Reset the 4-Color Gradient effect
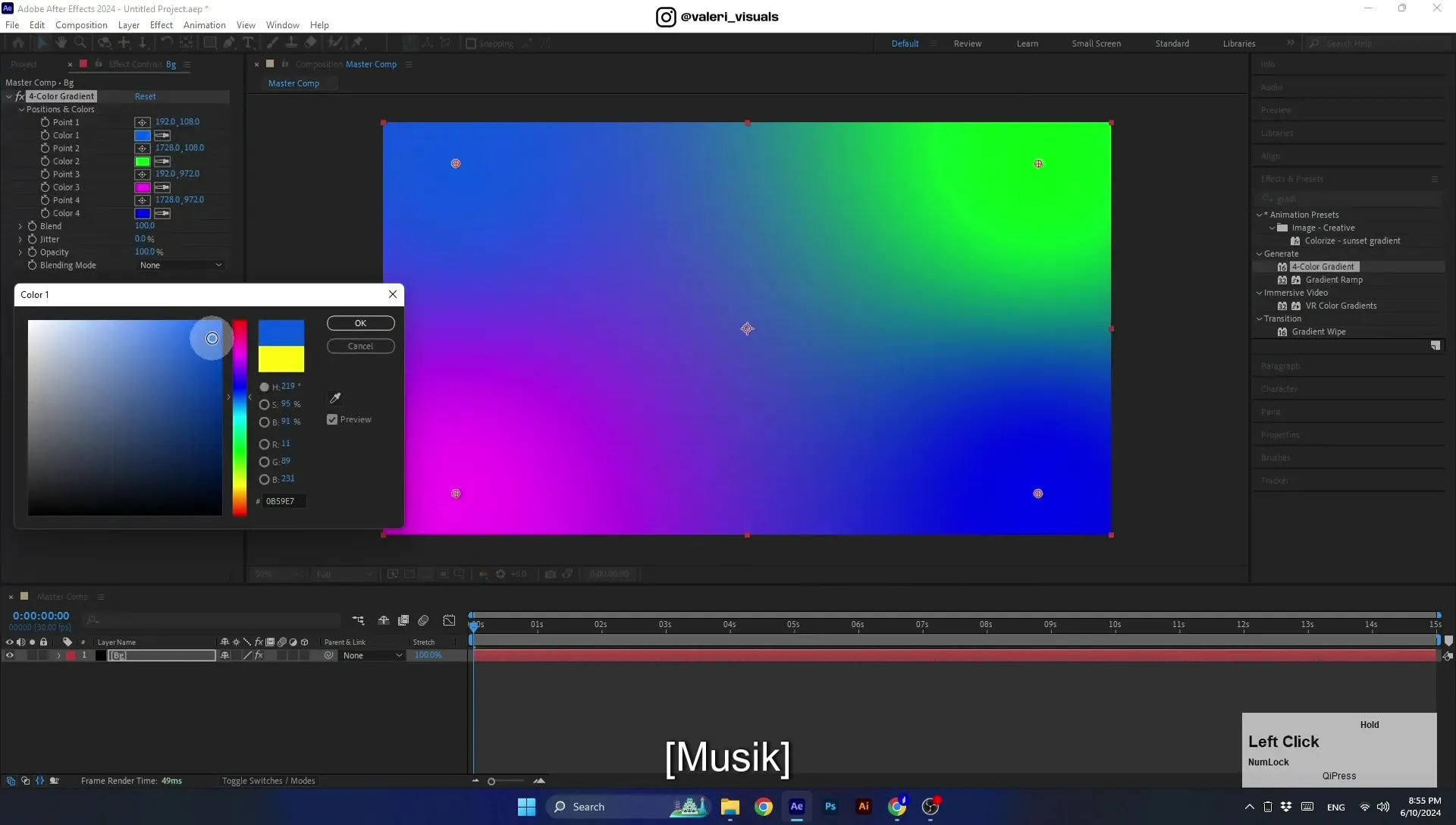The image size is (1456, 825). point(146,96)
